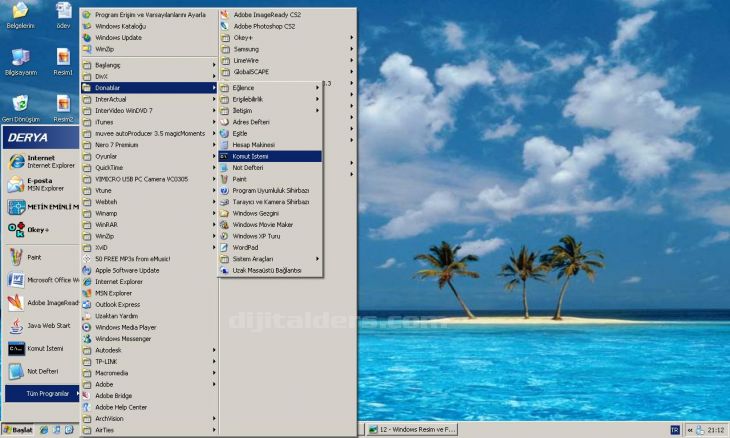Select the InterVideo WinDVD 7 folder
This screenshot has width=730, height=438.
tap(149, 111)
